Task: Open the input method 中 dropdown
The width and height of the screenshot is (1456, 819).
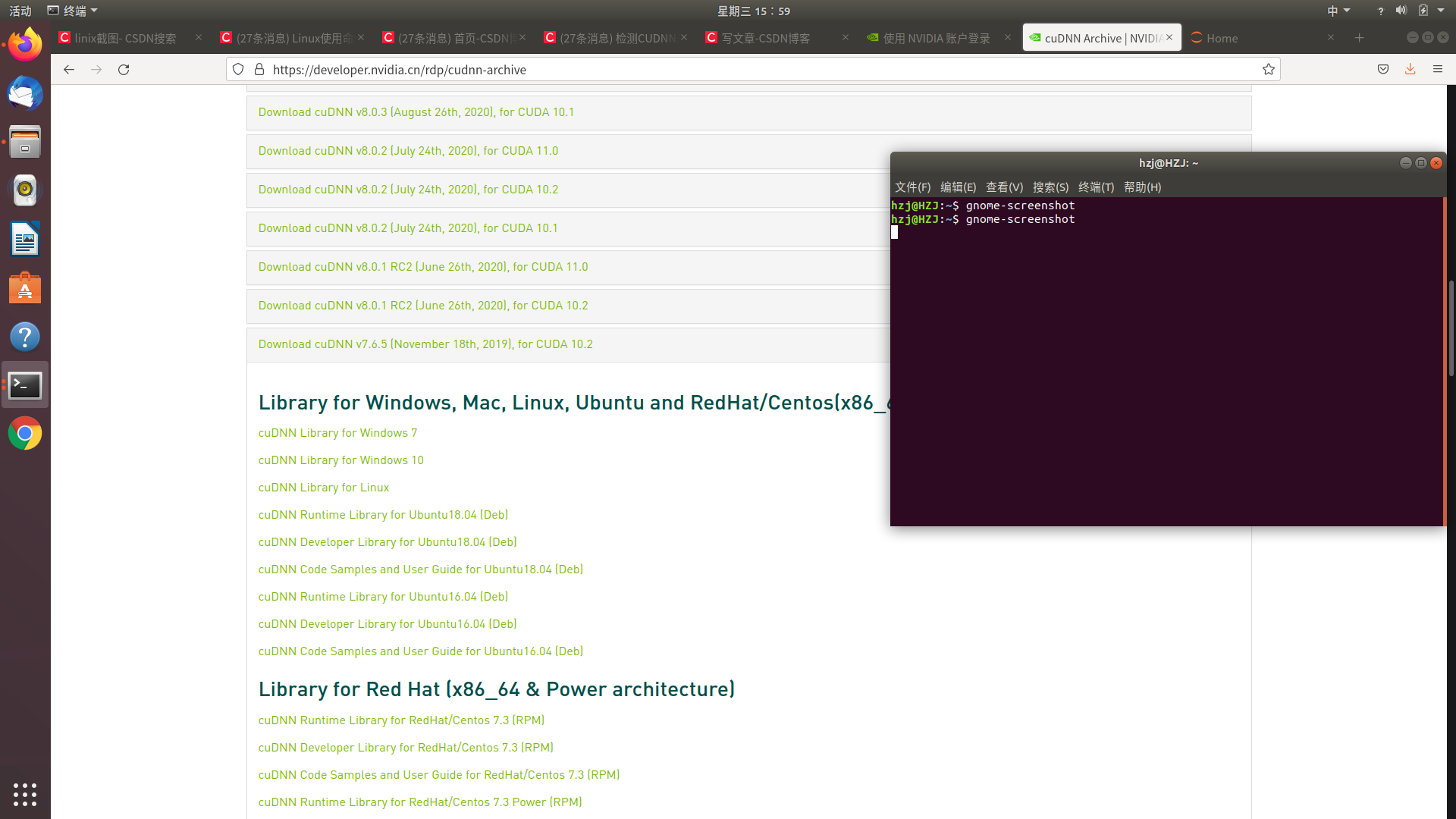Action: (1338, 11)
